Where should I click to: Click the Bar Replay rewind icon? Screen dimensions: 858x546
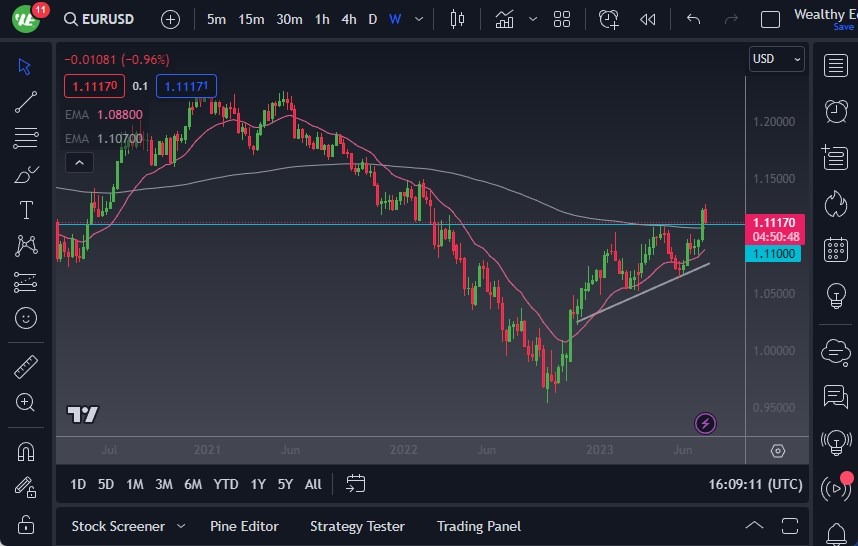[648, 19]
